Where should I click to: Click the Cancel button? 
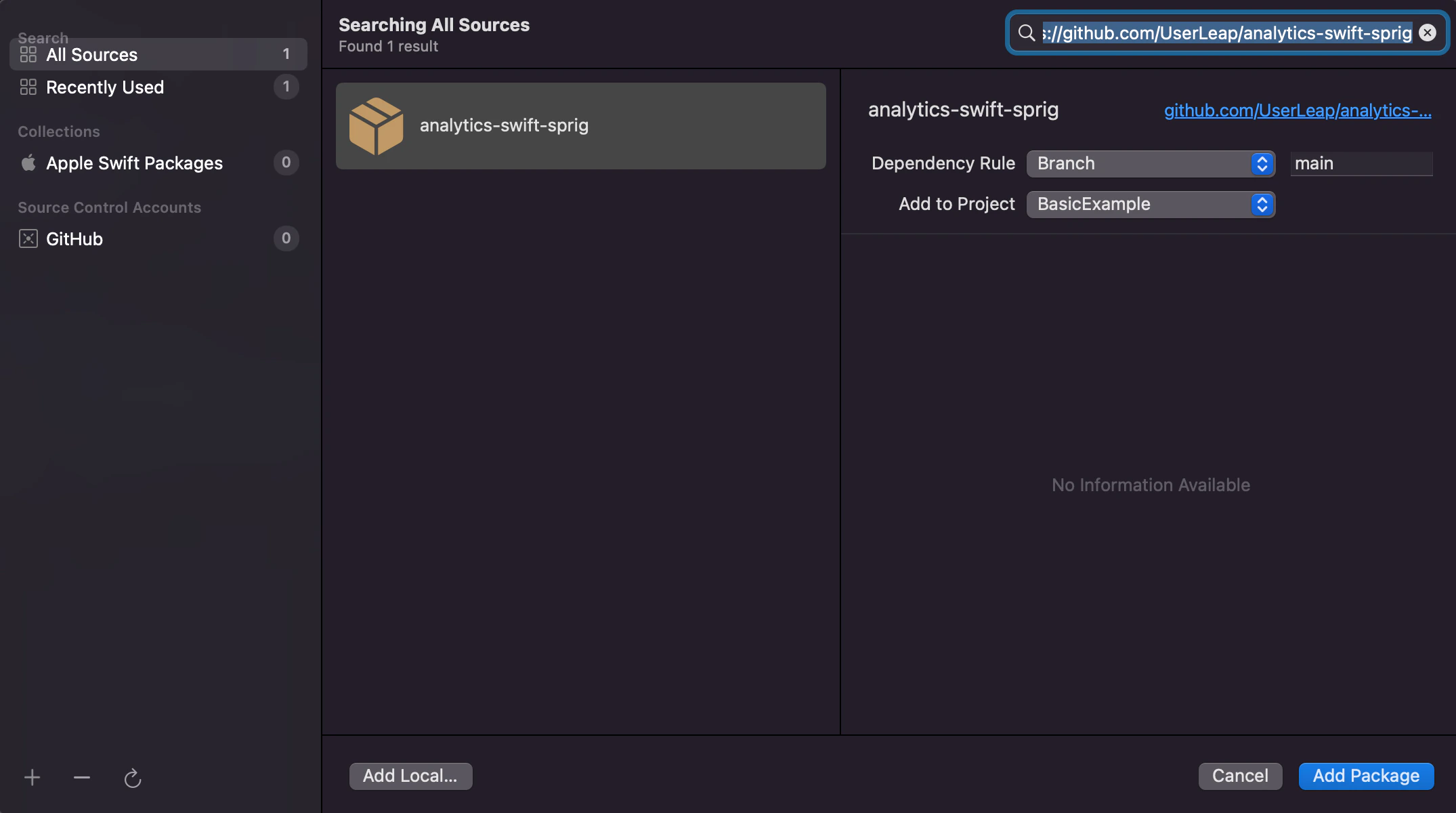(x=1240, y=776)
